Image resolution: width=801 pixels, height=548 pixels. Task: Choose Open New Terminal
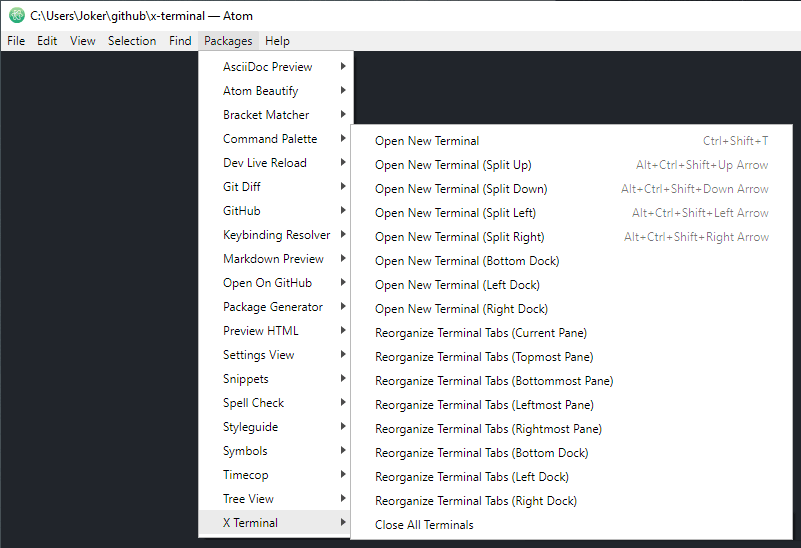(x=572, y=140)
